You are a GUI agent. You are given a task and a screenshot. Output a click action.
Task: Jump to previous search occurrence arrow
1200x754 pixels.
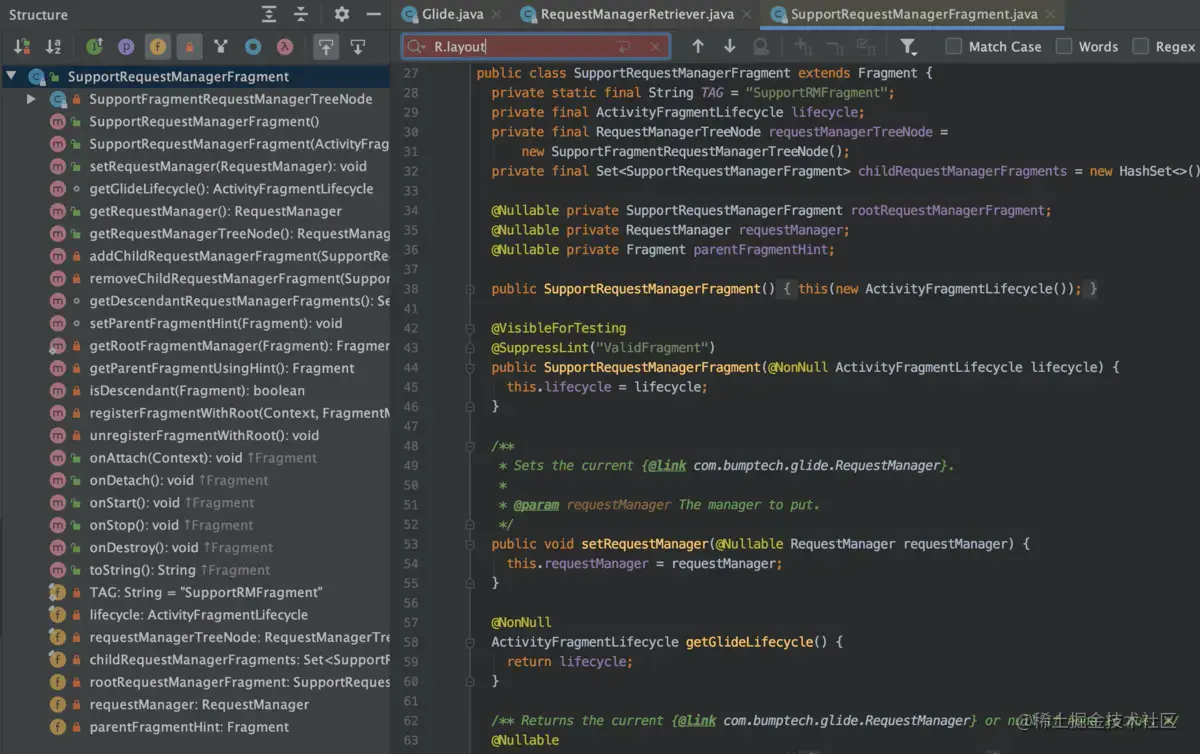coord(698,47)
